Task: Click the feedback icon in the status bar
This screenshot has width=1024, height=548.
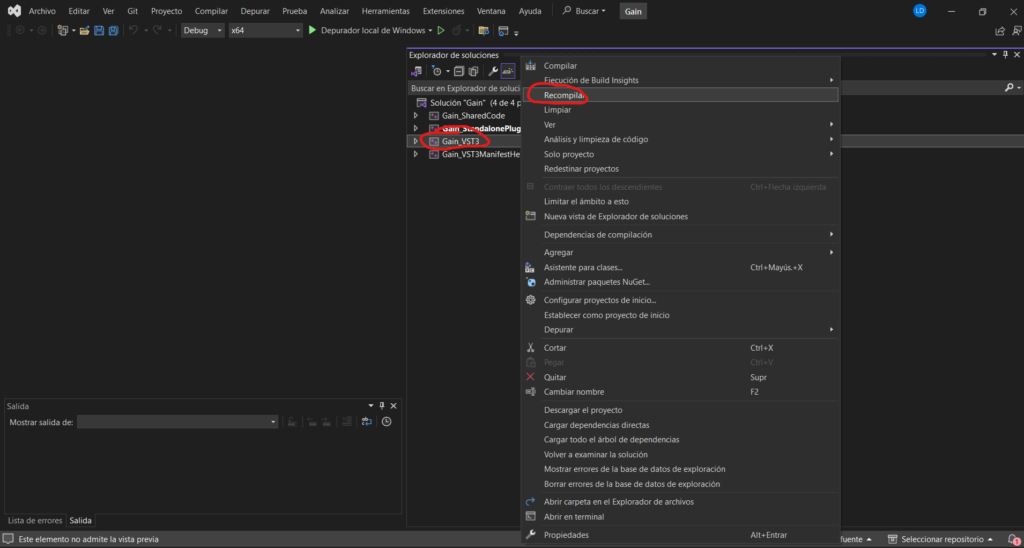Action: tap(9, 540)
